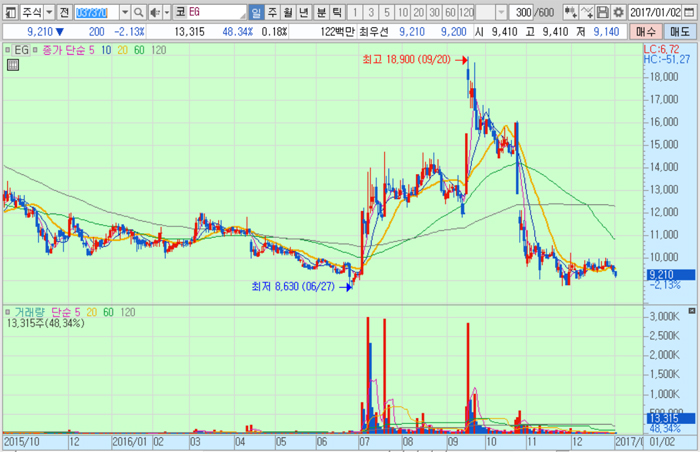Image resolution: width=700 pixels, height=452 pixels.
Task: Switch chart to 주 (weekly) period
Action: coord(272,12)
